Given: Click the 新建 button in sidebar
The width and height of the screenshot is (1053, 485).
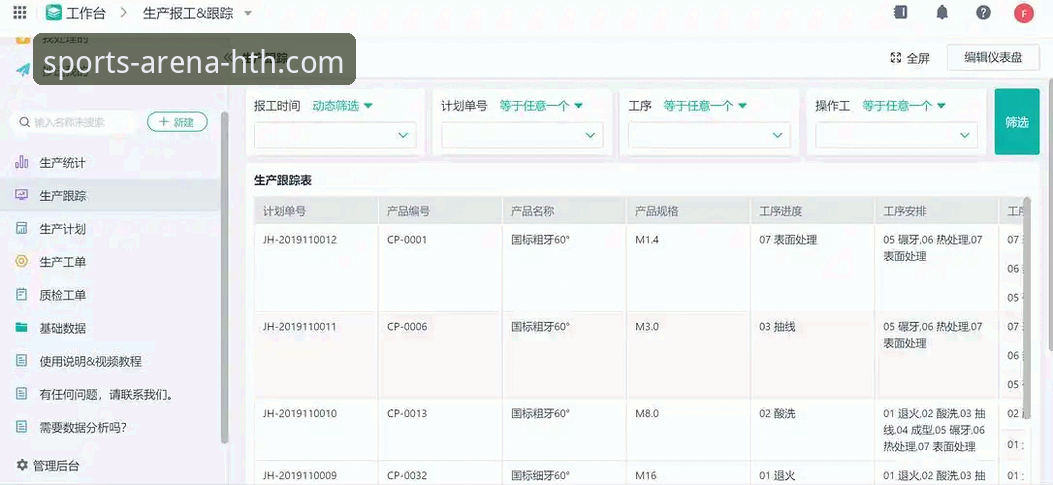Looking at the screenshot, I should coord(177,122).
